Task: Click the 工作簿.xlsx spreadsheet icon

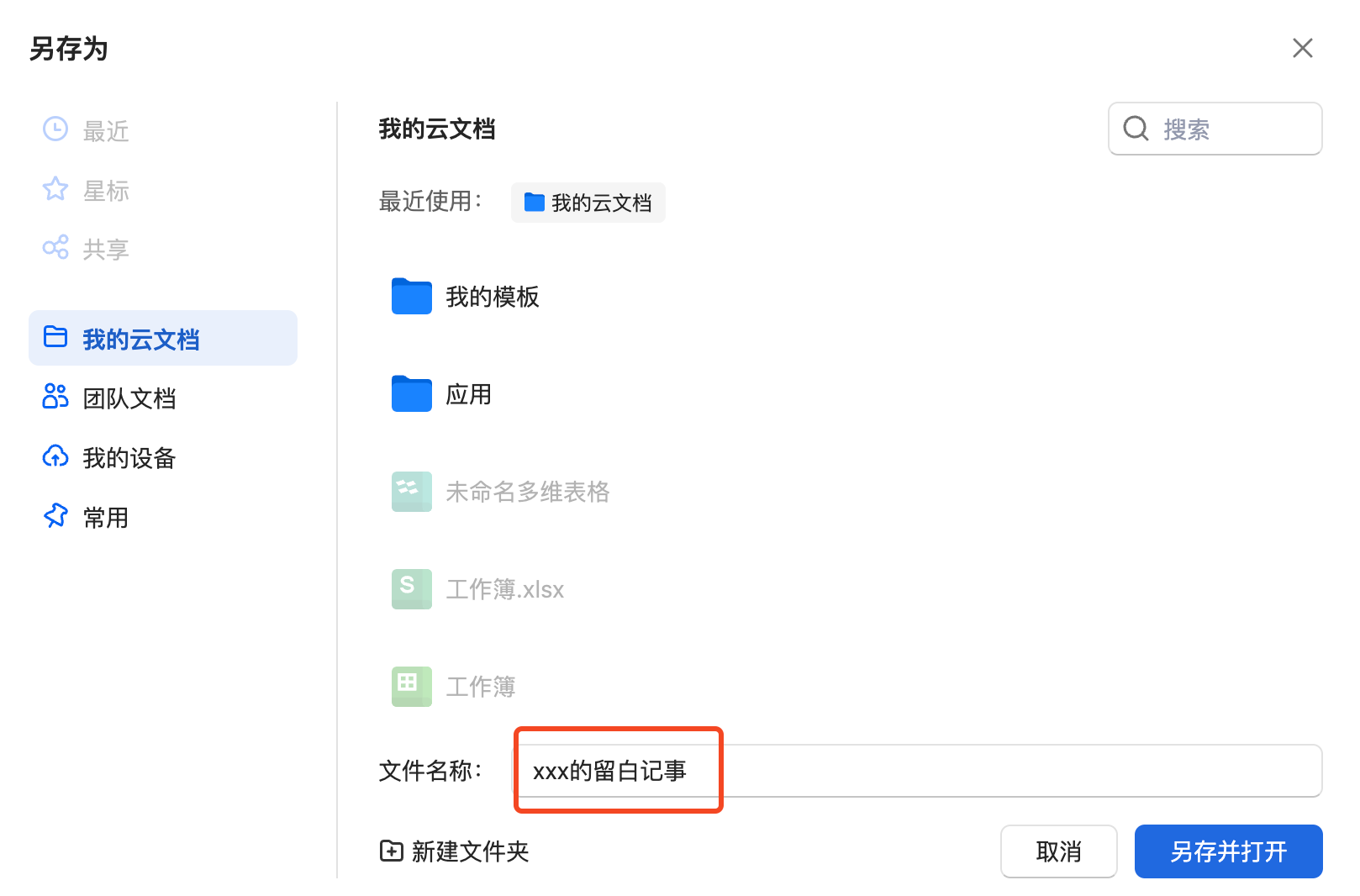Action: pos(412,589)
